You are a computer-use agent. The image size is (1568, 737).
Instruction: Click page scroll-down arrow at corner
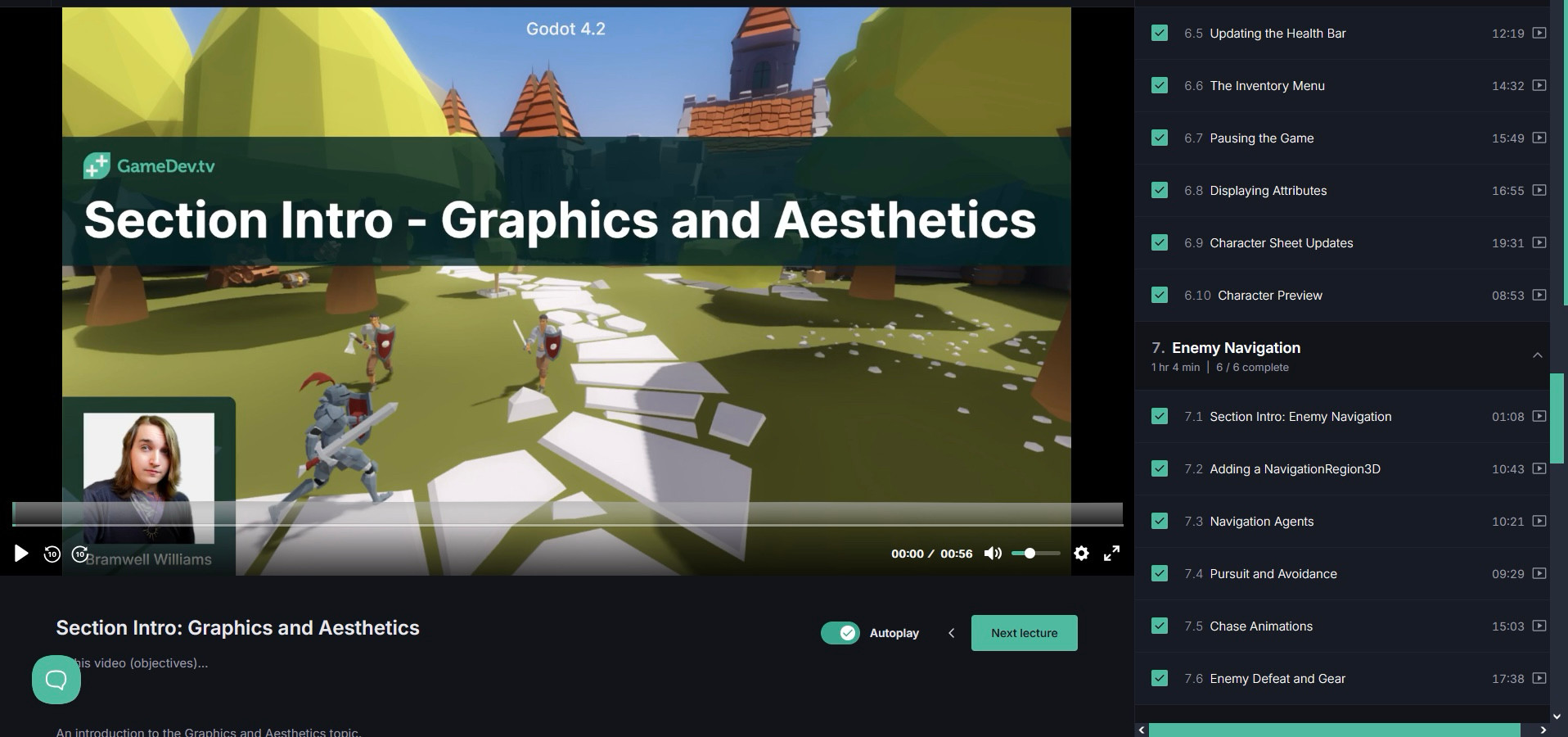(x=1557, y=717)
